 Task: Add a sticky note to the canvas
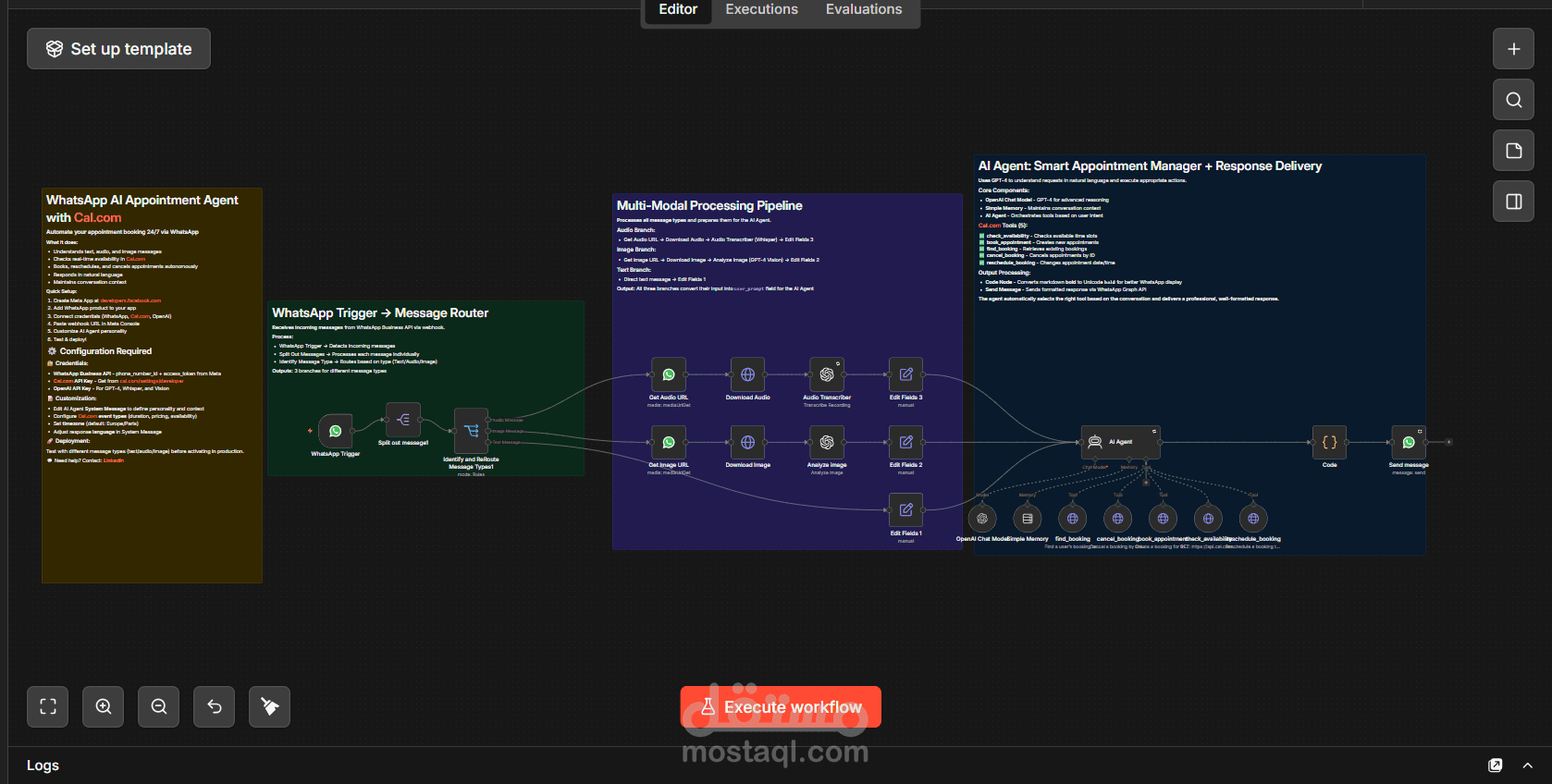tap(1513, 151)
